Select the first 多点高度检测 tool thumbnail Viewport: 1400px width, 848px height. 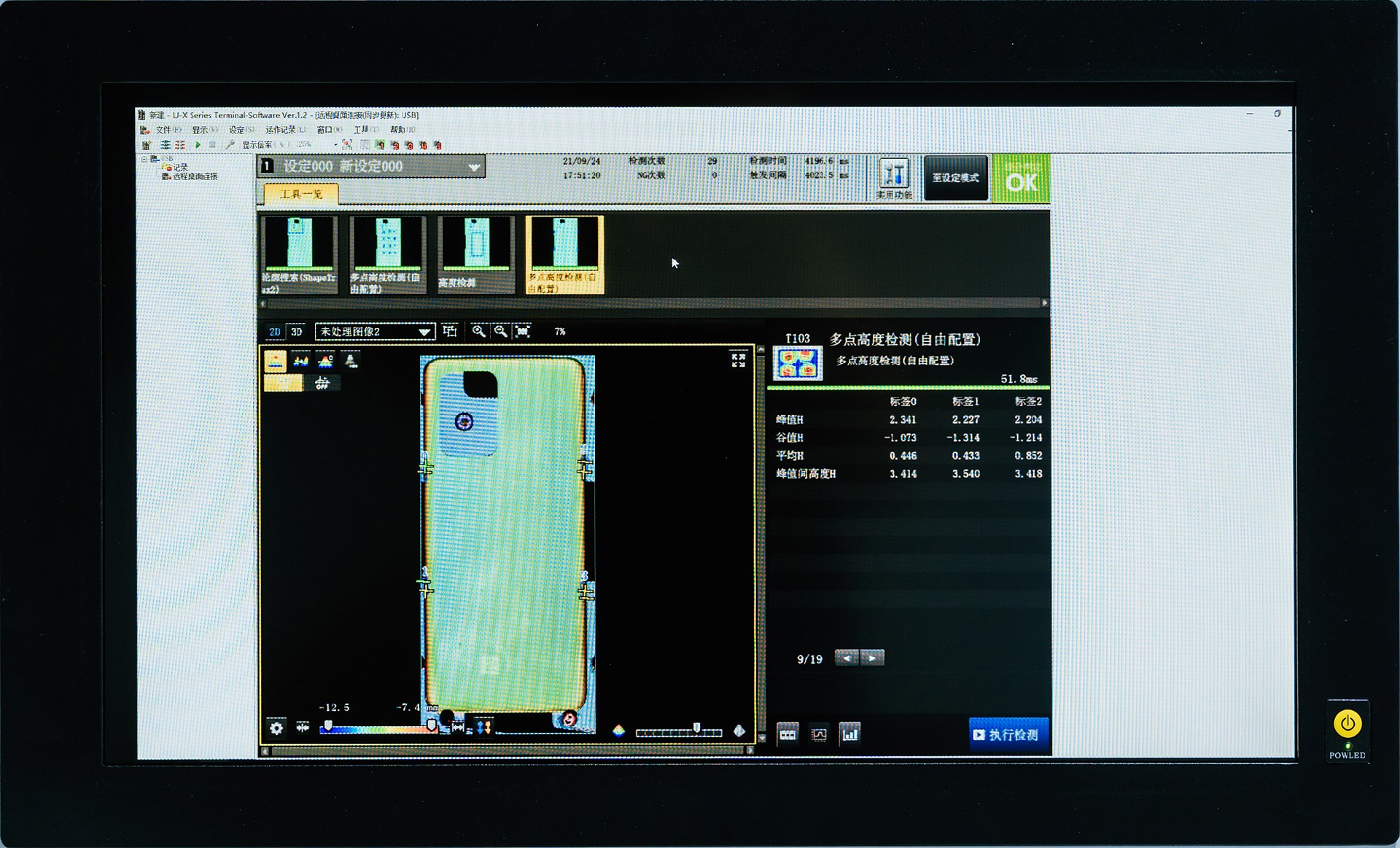(x=387, y=254)
